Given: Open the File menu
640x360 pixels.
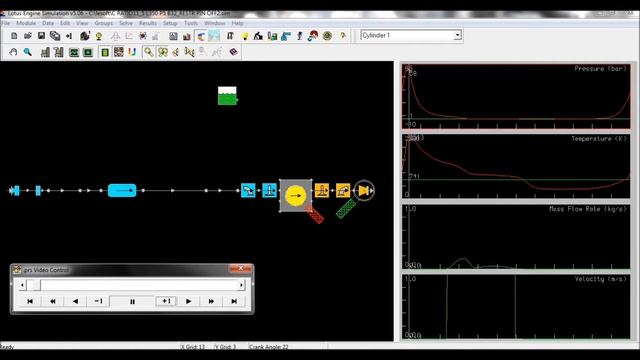Looking at the screenshot, I should point(6,23).
